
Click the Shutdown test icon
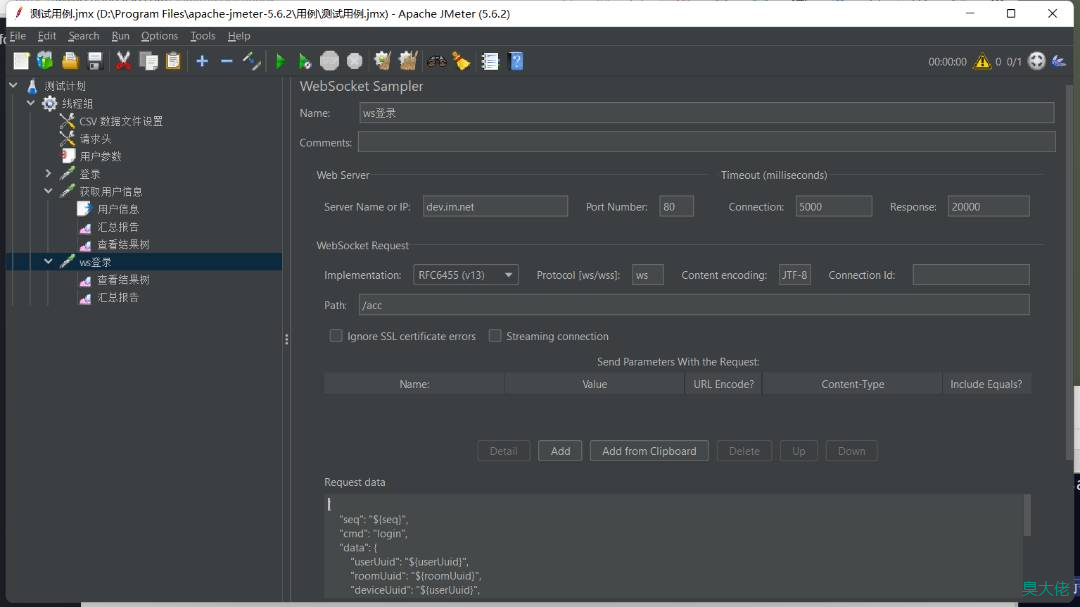click(x=354, y=61)
